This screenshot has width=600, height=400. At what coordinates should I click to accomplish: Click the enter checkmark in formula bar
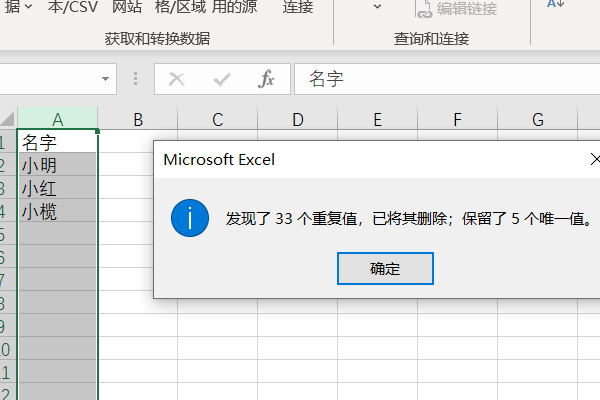pos(222,79)
